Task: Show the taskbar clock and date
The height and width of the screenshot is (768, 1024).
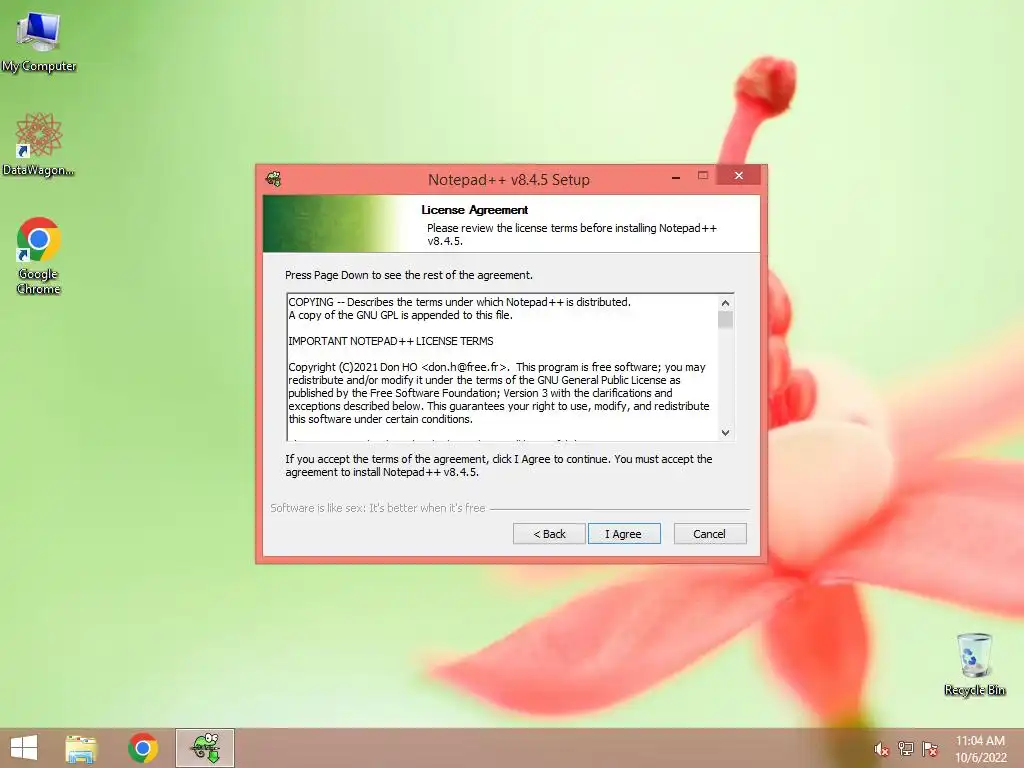Action: click(980, 749)
